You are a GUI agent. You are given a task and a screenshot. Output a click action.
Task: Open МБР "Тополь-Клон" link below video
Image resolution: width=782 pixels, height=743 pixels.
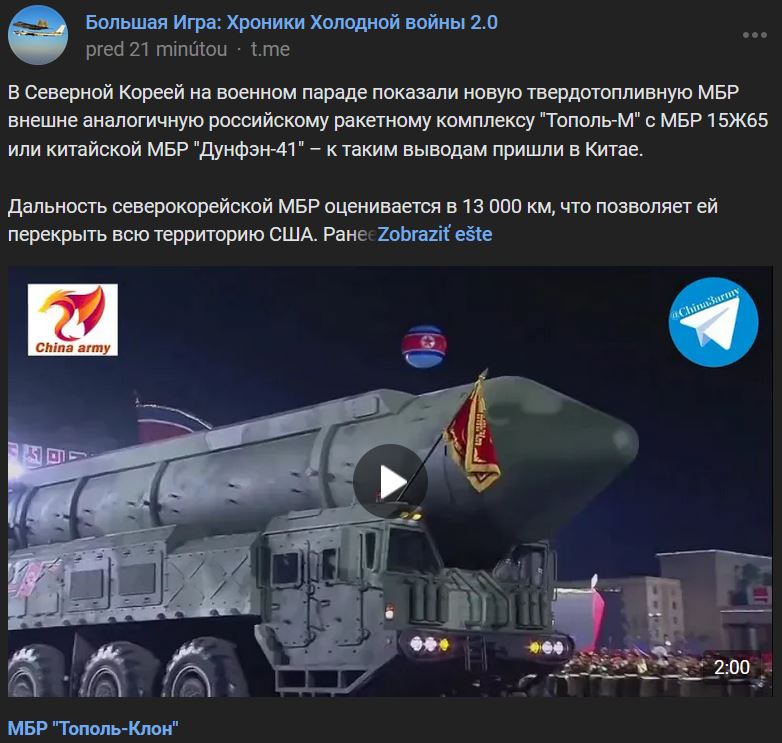click(x=93, y=729)
